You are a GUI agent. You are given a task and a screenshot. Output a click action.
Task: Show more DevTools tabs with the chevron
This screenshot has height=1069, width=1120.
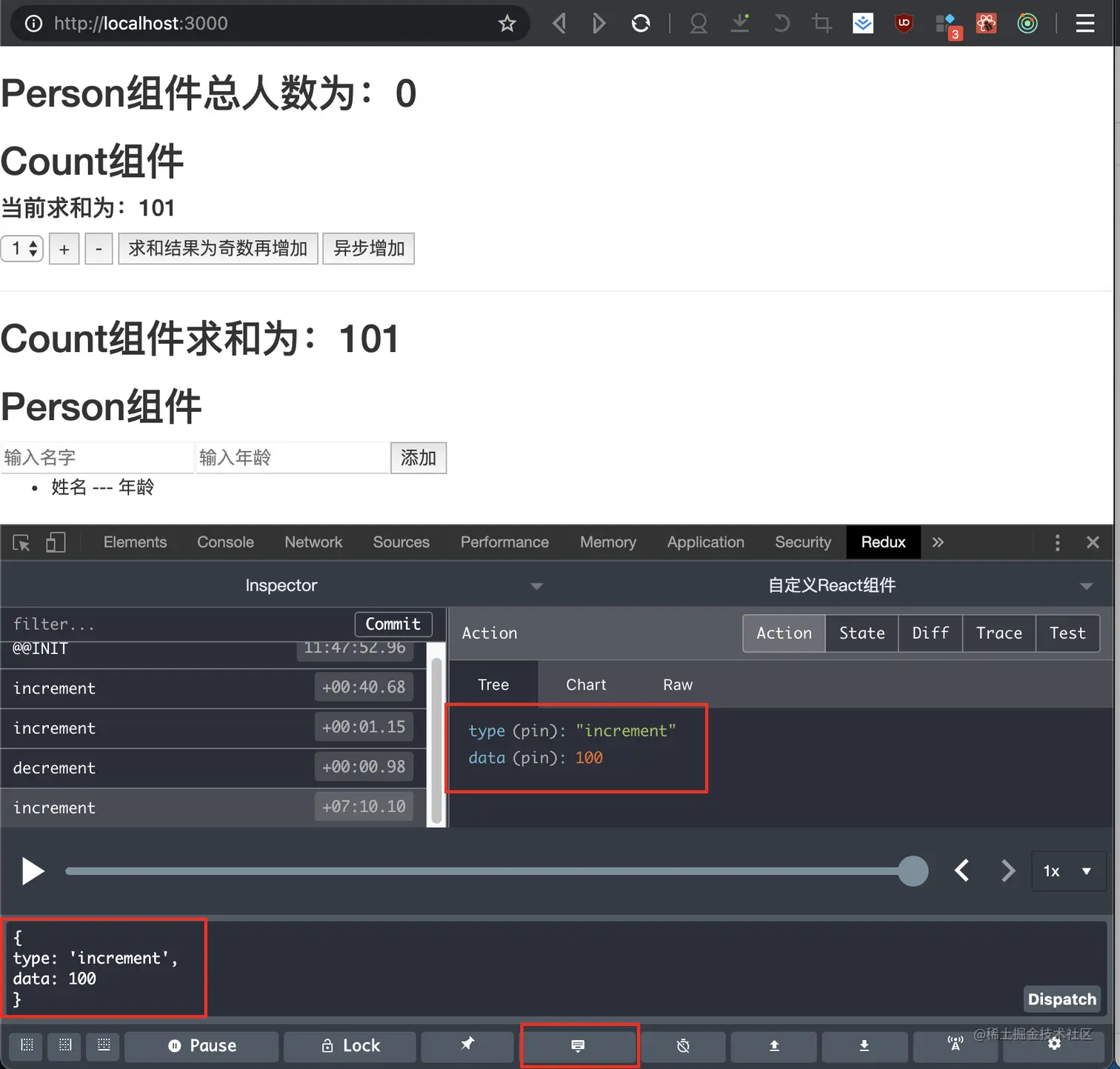point(938,543)
